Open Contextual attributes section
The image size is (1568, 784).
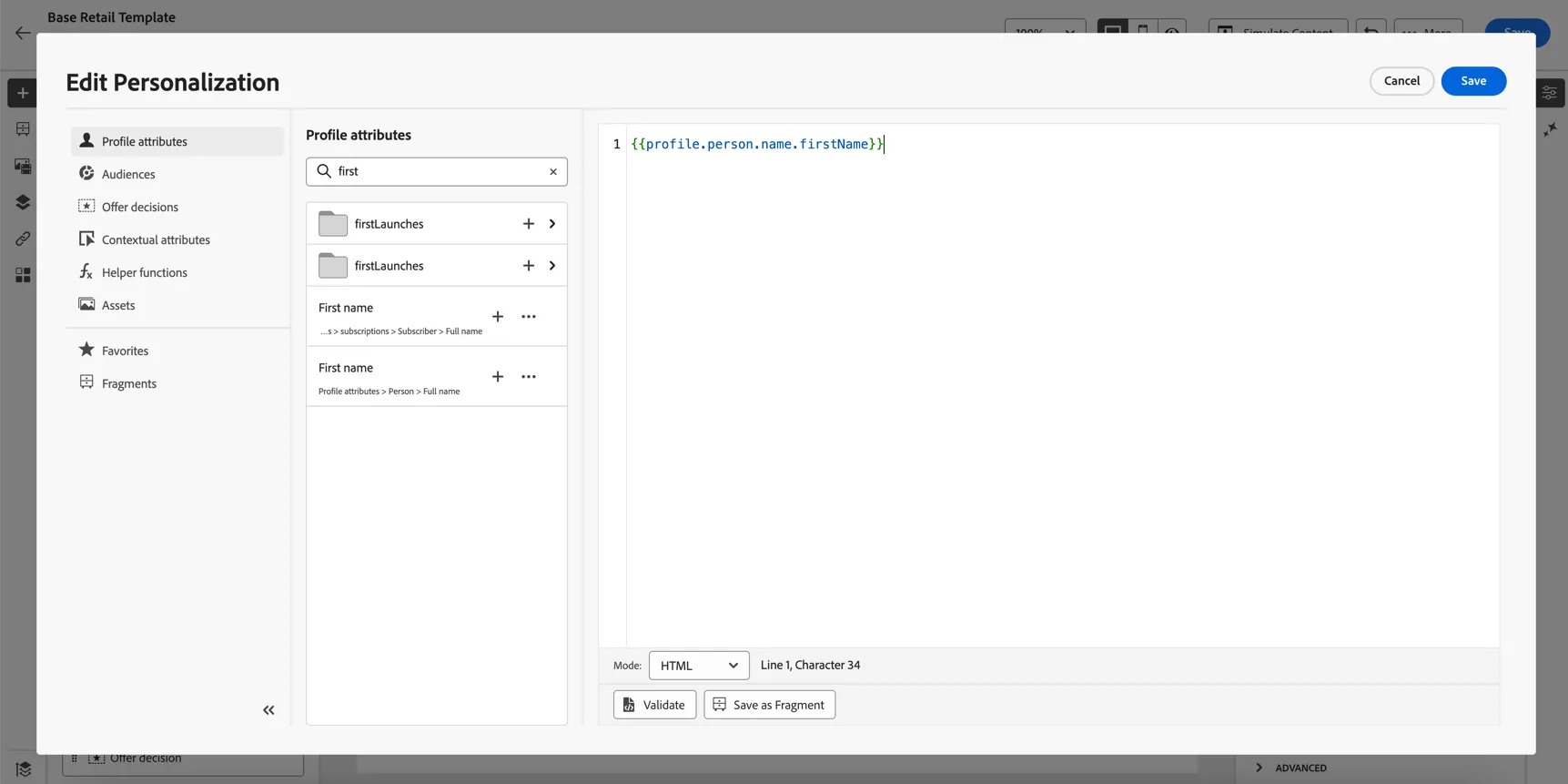(x=177, y=239)
